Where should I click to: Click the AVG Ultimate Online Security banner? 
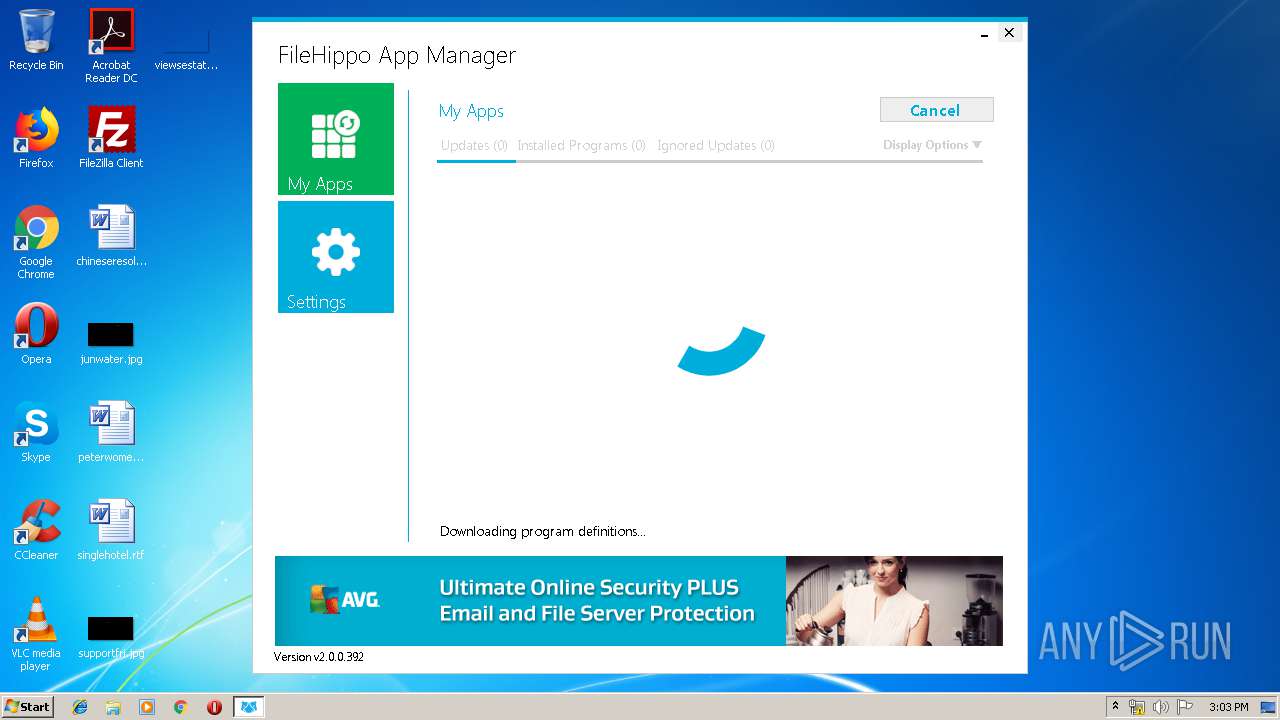point(638,601)
